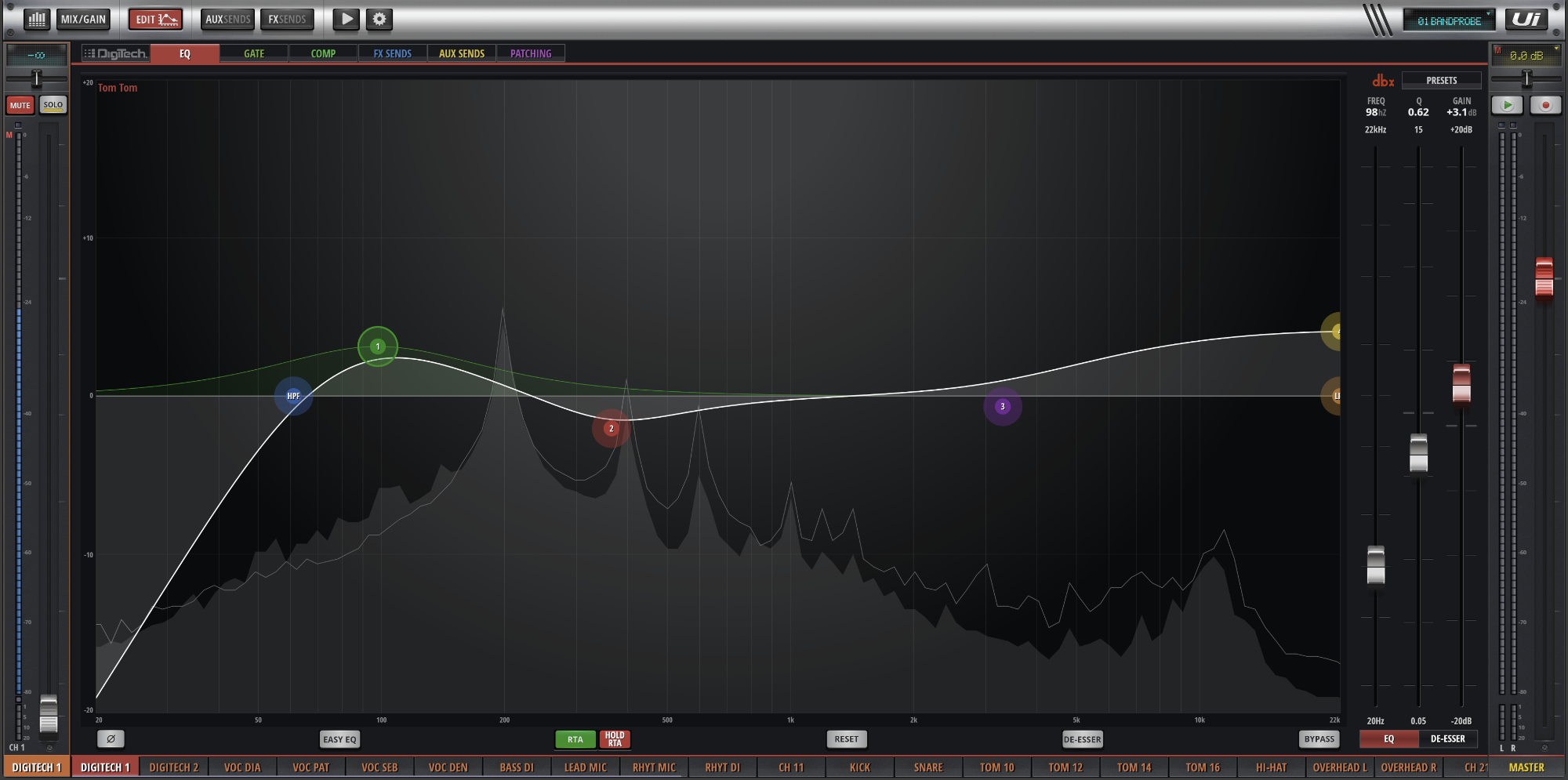Screen dimensions: 1568x780
Task: Select the blue HPF filter node
Action: pyautogui.click(x=293, y=396)
